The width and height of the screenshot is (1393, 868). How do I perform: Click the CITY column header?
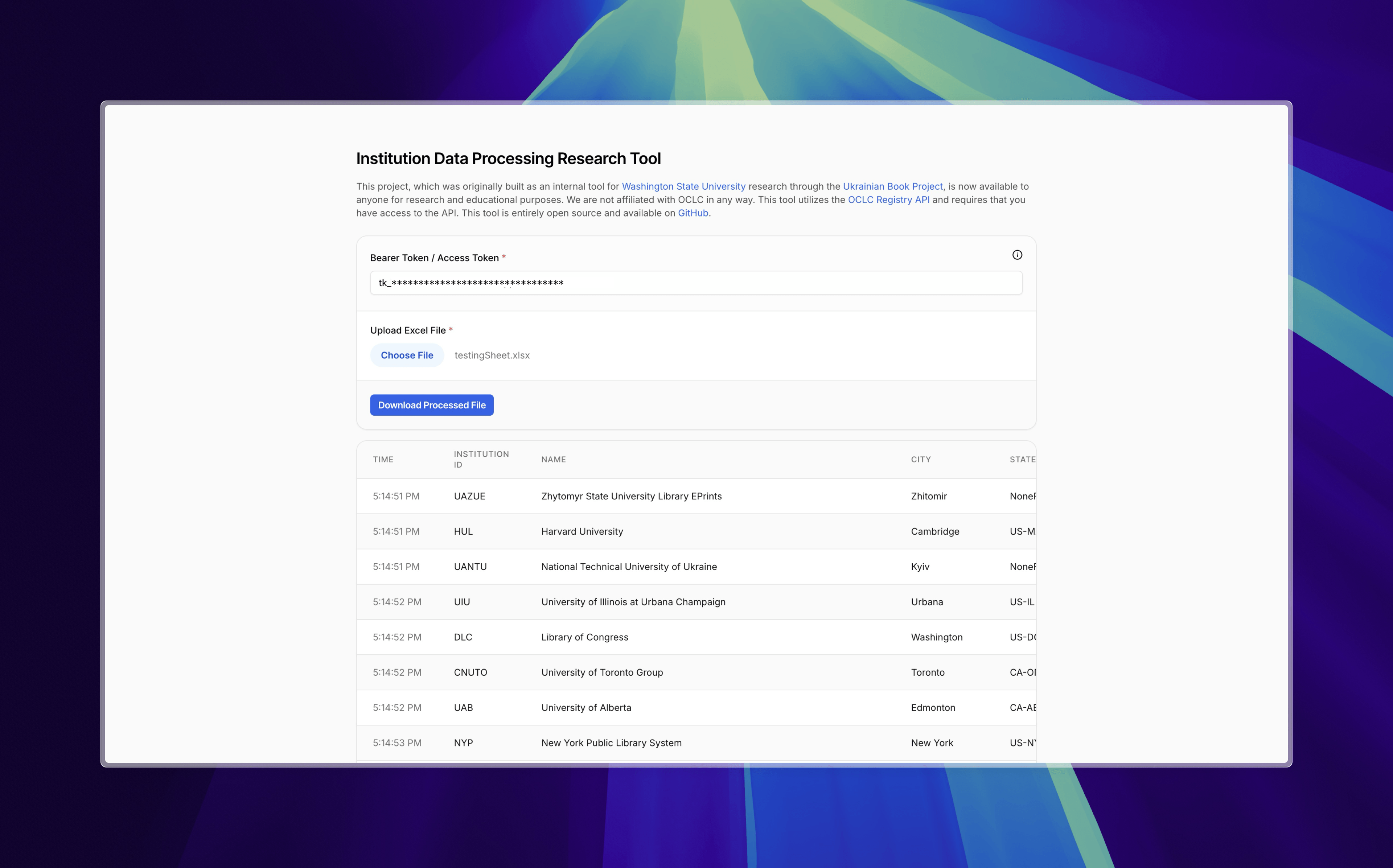coord(921,459)
